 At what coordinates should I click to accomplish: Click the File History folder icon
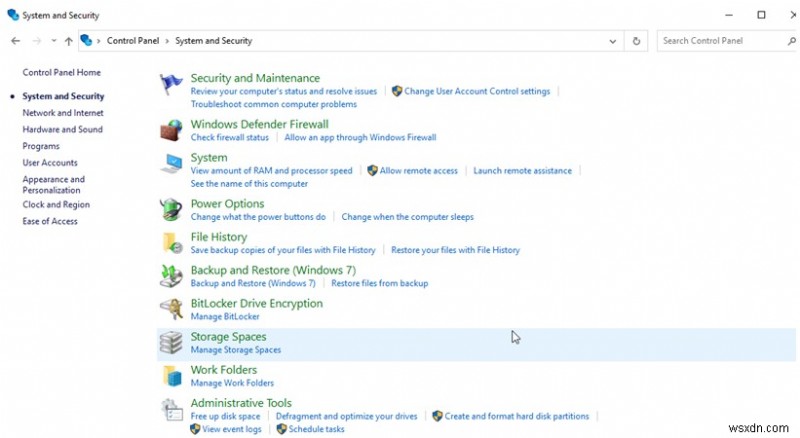pos(172,243)
